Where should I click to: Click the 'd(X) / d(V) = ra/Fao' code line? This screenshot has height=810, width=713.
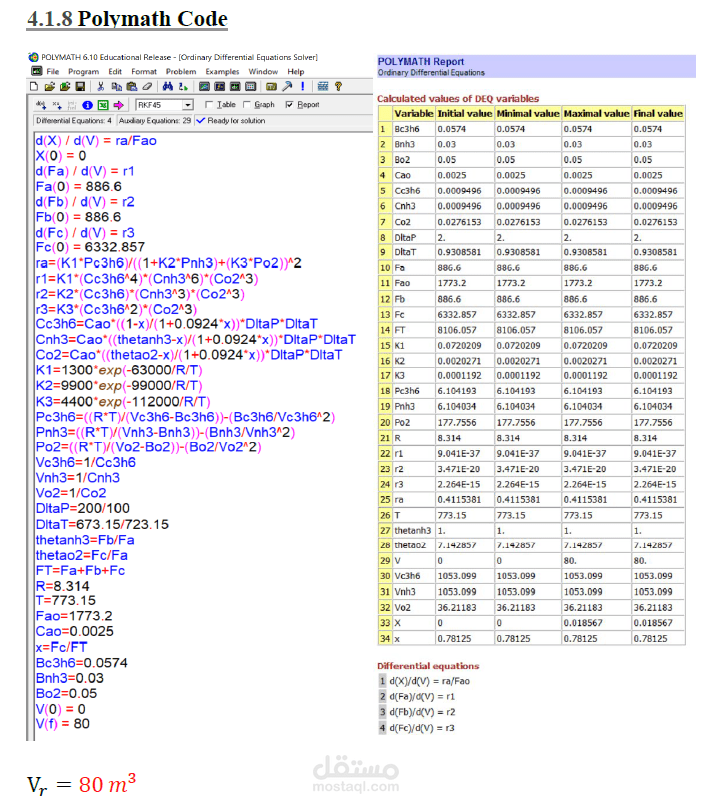pyautogui.click(x=96, y=141)
